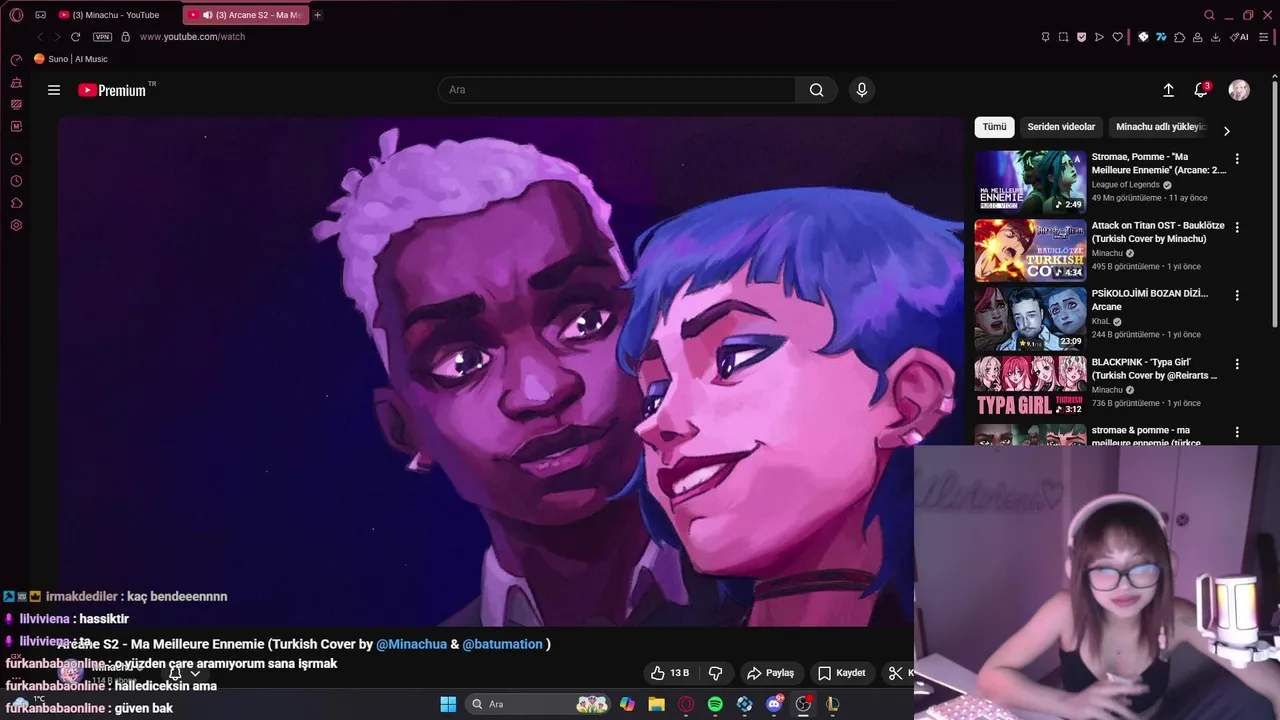Open the Windows Start button
Image resolution: width=1280 pixels, height=720 pixels.
(x=448, y=704)
